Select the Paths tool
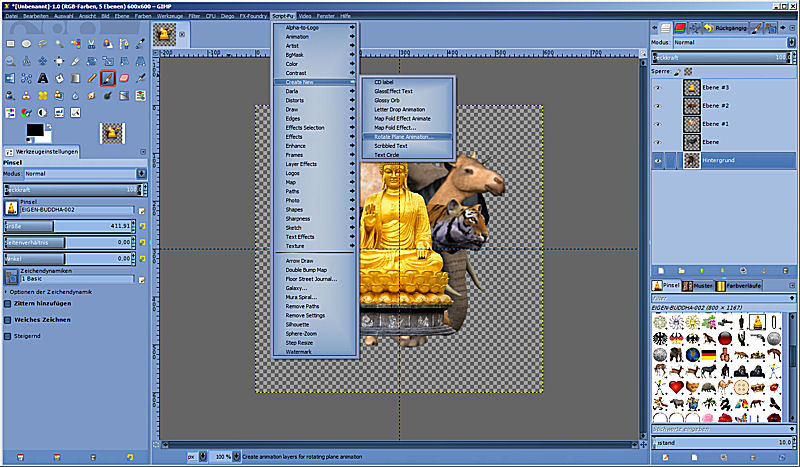Image resolution: width=800 pixels, height=467 pixels. point(124,44)
